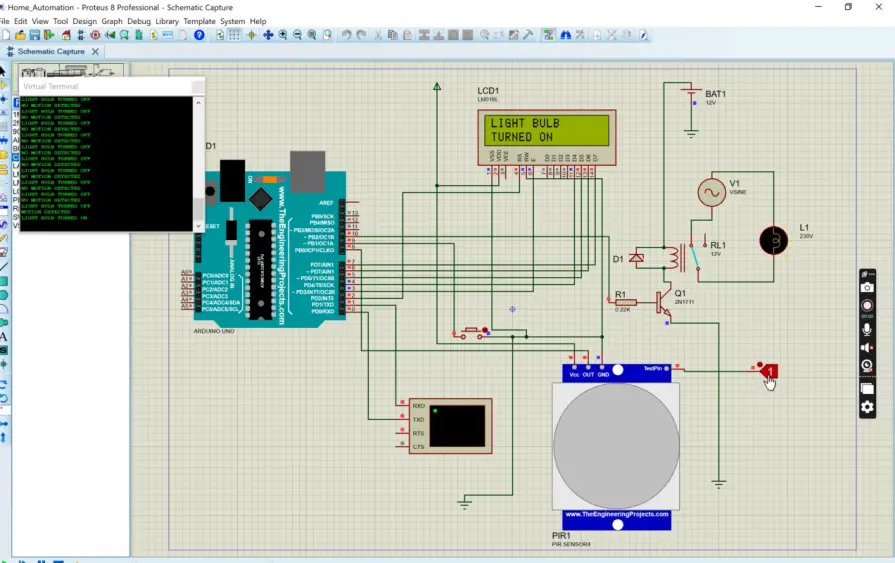Open a project via the folder icon

point(20,35)
